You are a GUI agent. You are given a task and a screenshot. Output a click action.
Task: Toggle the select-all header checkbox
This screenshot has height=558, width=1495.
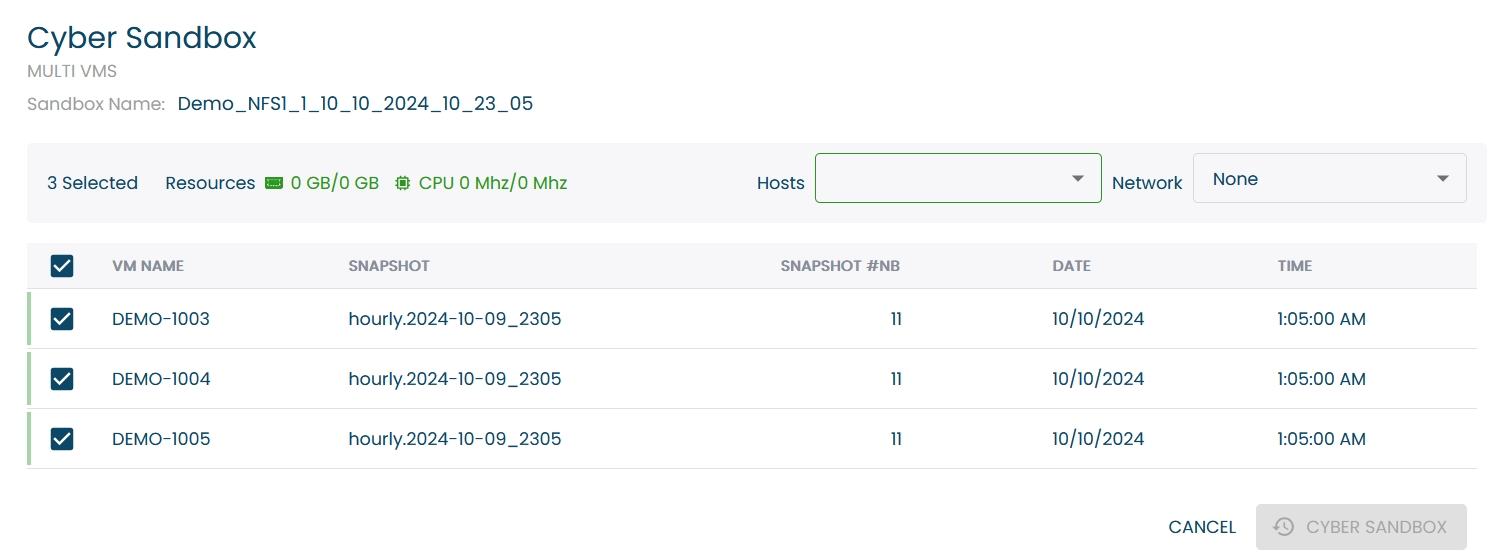pyautogui.click(x=62, y=266)
